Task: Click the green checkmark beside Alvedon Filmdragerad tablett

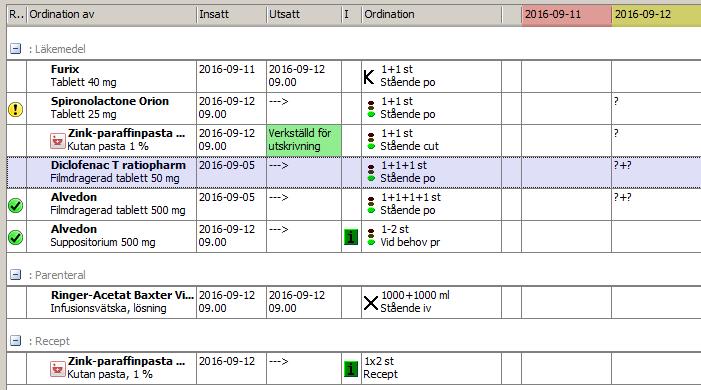Action: pos(16,205)
